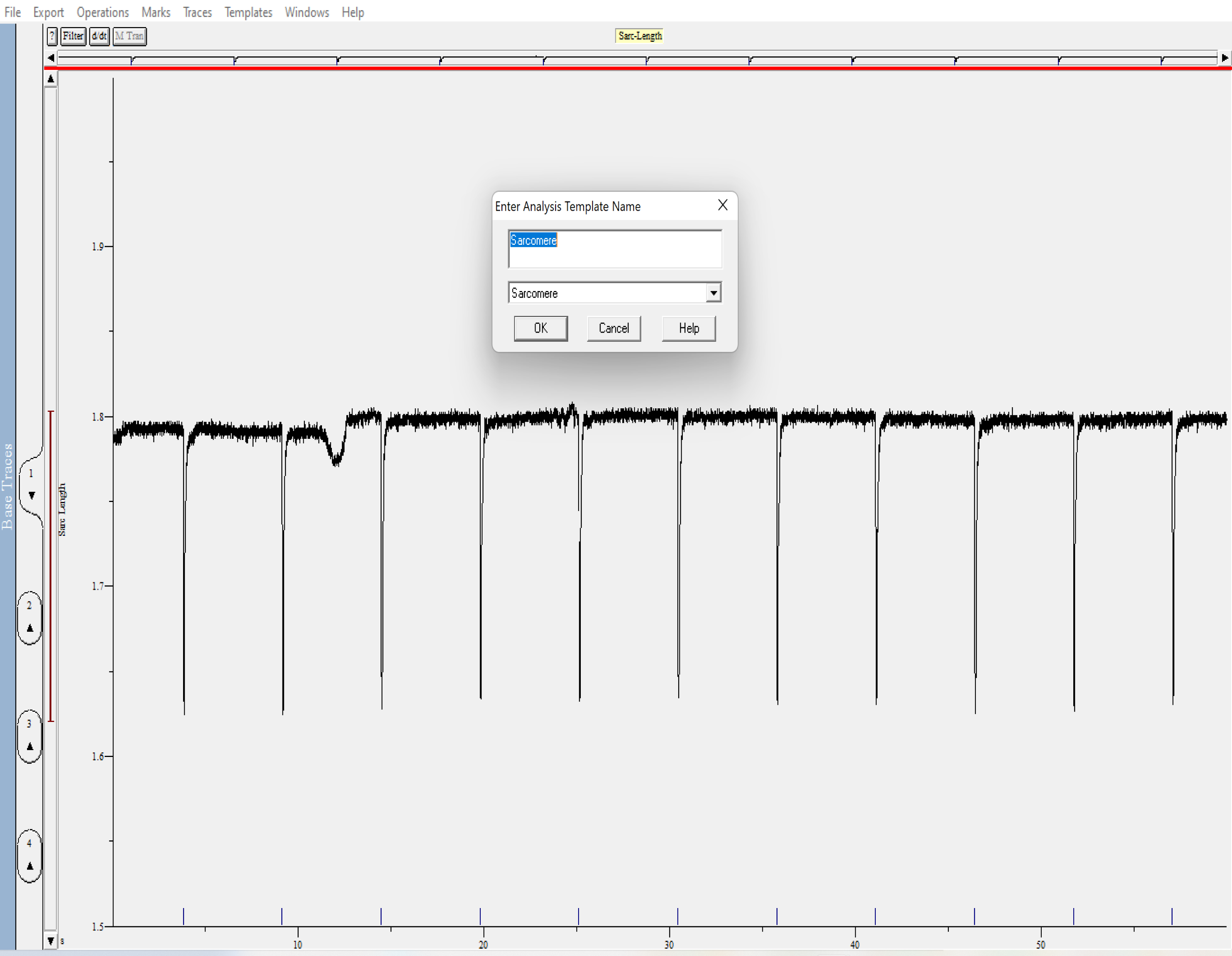Open the Sarcomere template dropdown
The width and height of the screenshot is (1232, 956).
[714, 293]
